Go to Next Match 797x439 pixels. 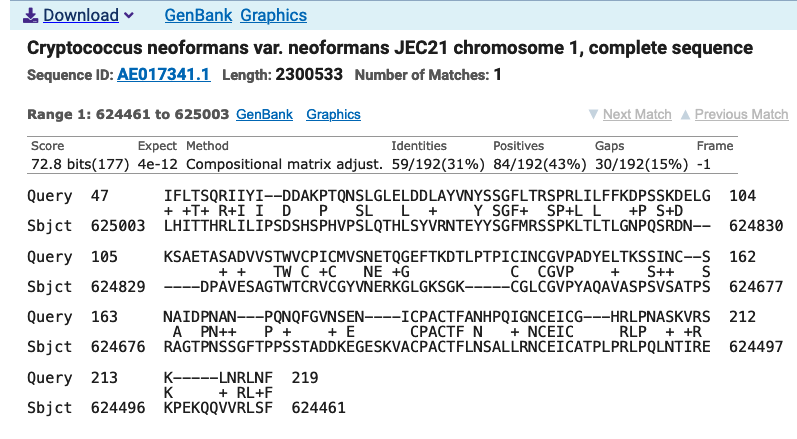(x=637, y=114)
